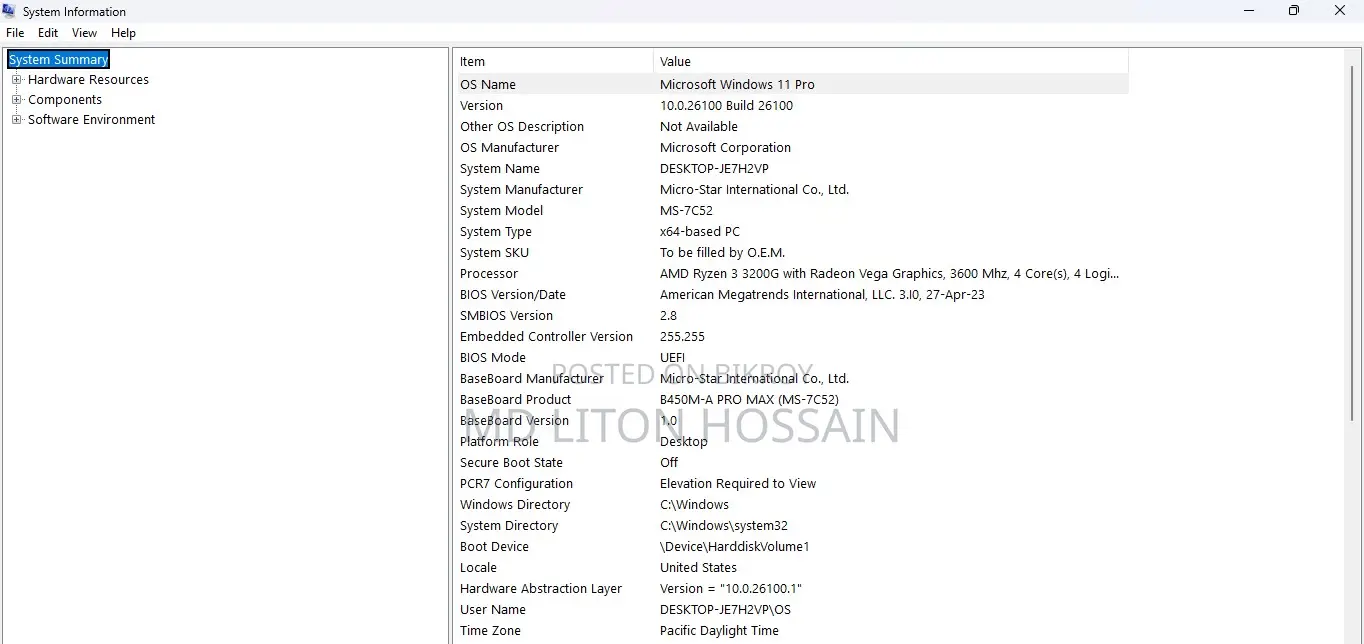Click the Windows Directory item
This screenshot has width=1364, height=644.
pos(515,505)
